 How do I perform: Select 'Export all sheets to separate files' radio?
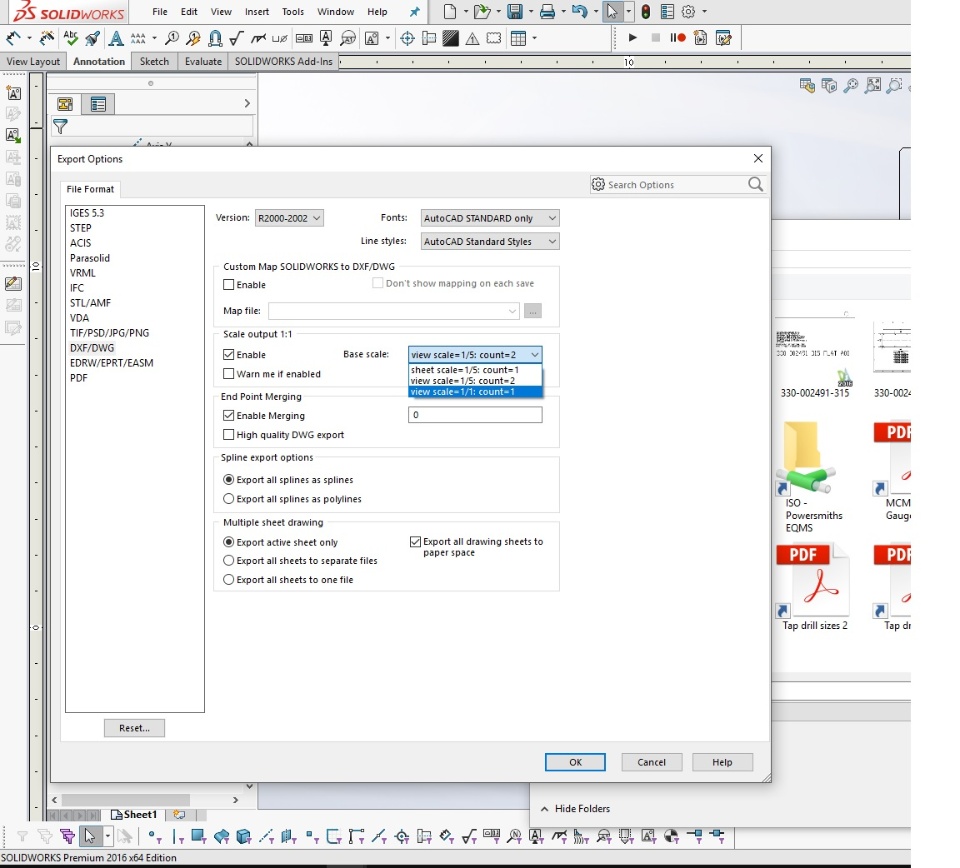[228, 560]
